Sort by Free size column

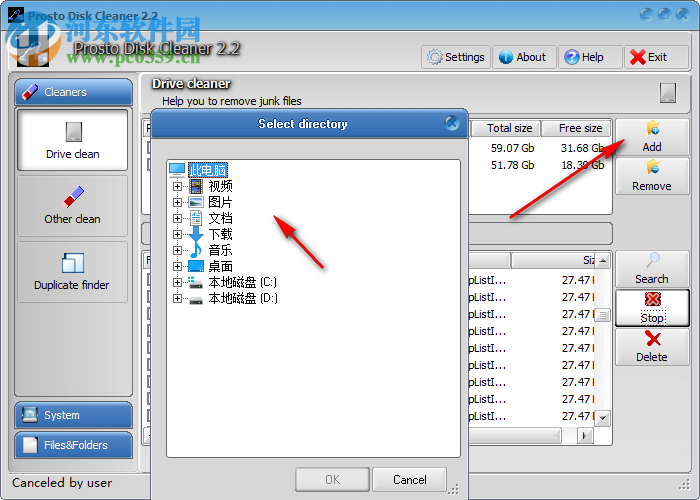tap(577, 129)
